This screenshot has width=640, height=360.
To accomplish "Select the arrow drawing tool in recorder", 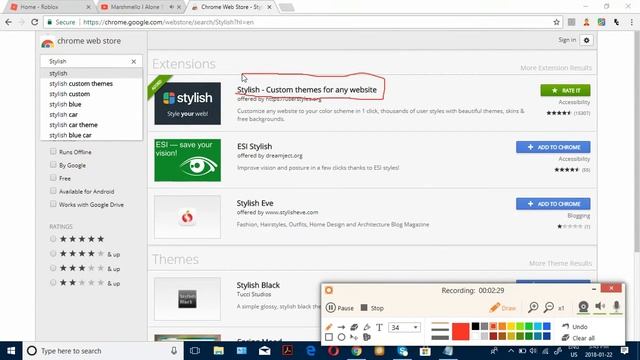I will [341, 327].
